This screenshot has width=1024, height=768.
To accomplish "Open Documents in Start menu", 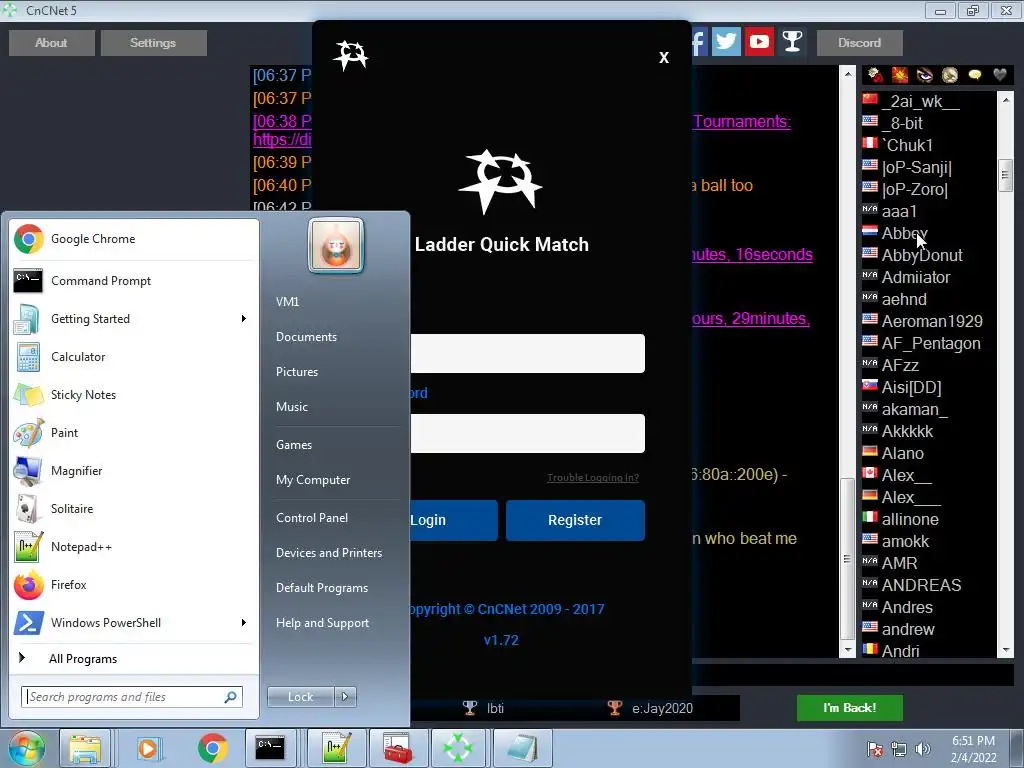I will (x=306, y=337).
